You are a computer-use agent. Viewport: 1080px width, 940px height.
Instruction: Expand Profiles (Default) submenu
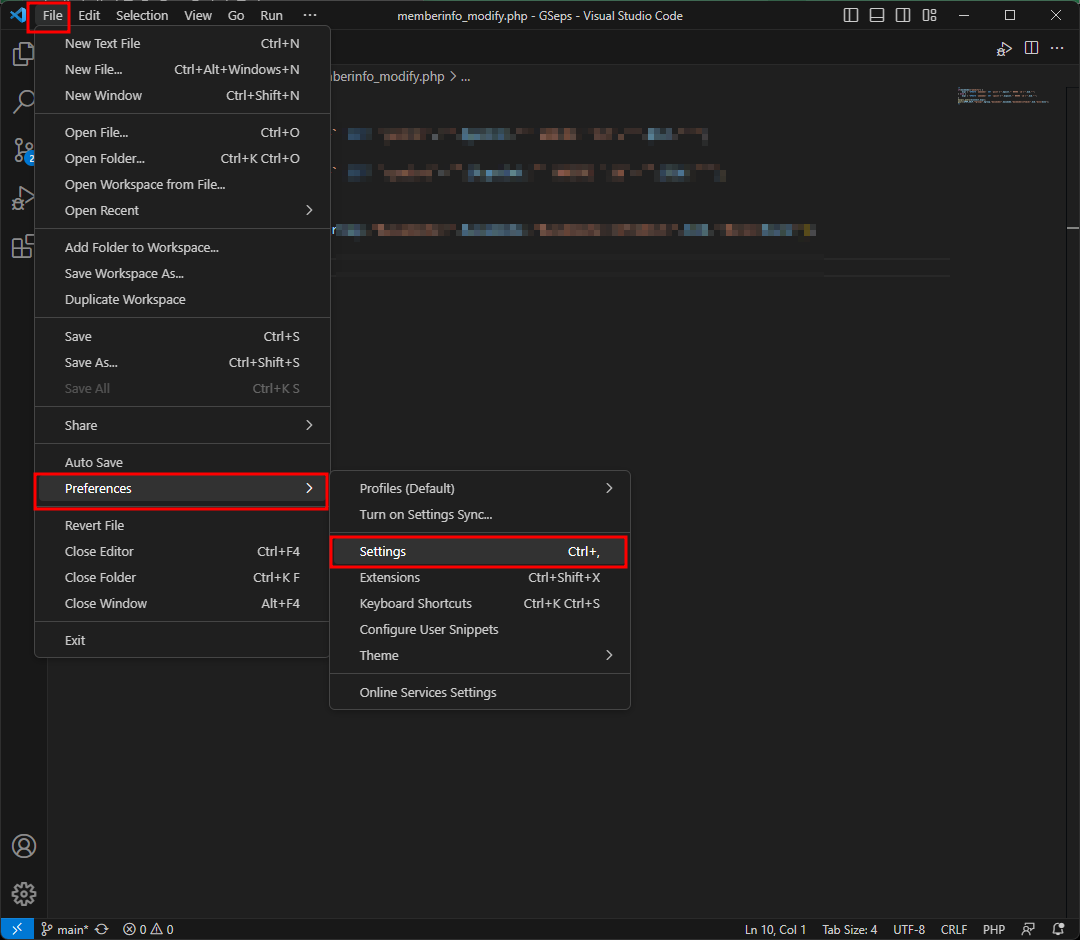click(x=479, y=488)
